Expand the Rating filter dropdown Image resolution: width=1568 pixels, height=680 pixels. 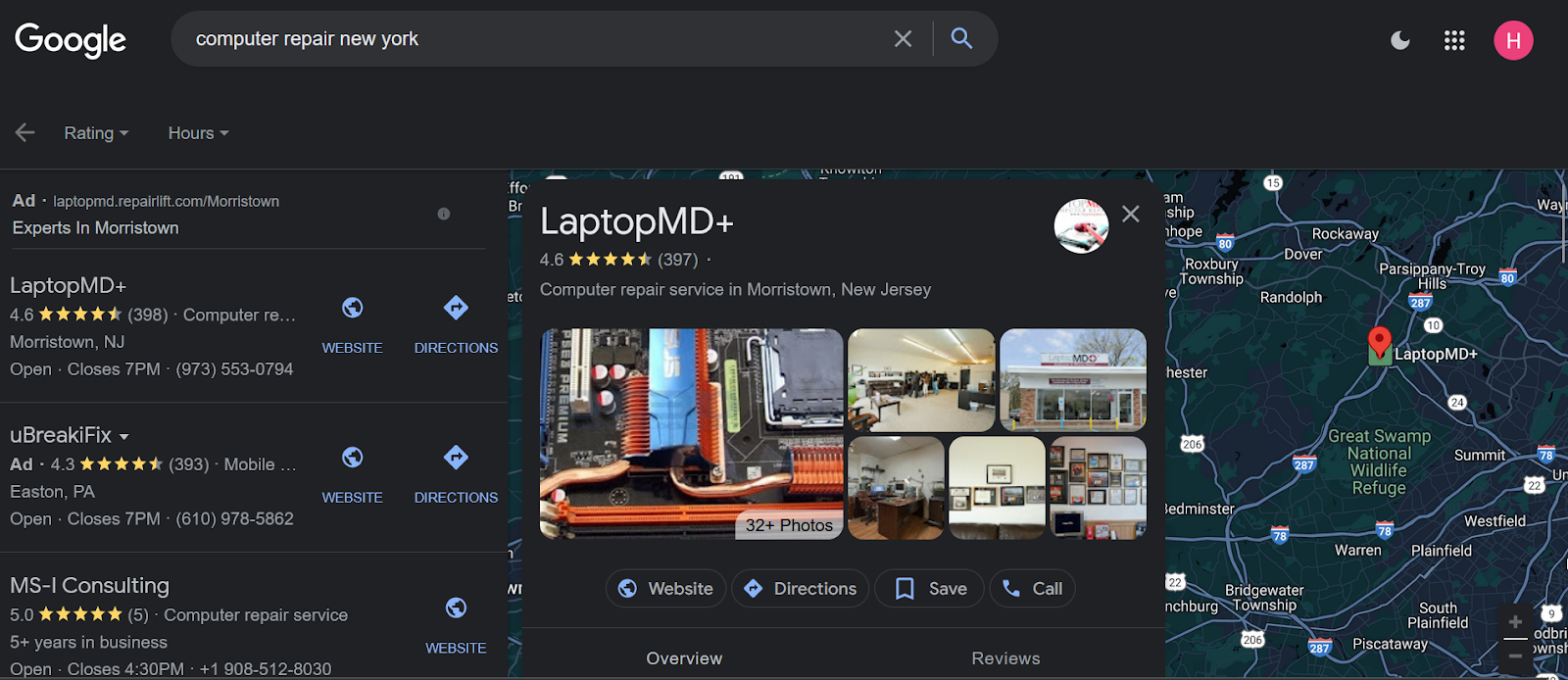(x=96, y=132)
